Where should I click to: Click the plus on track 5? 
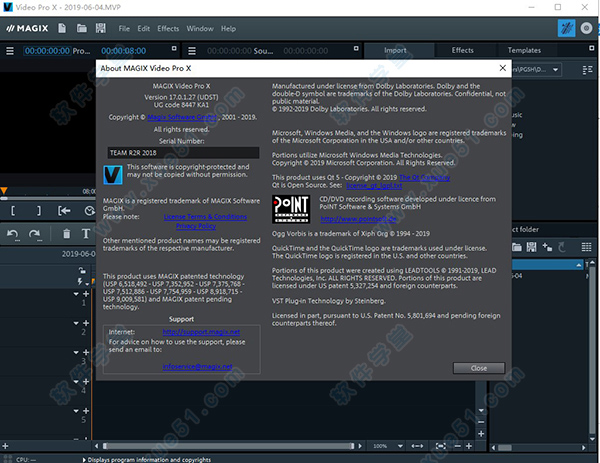pos(86,411)
